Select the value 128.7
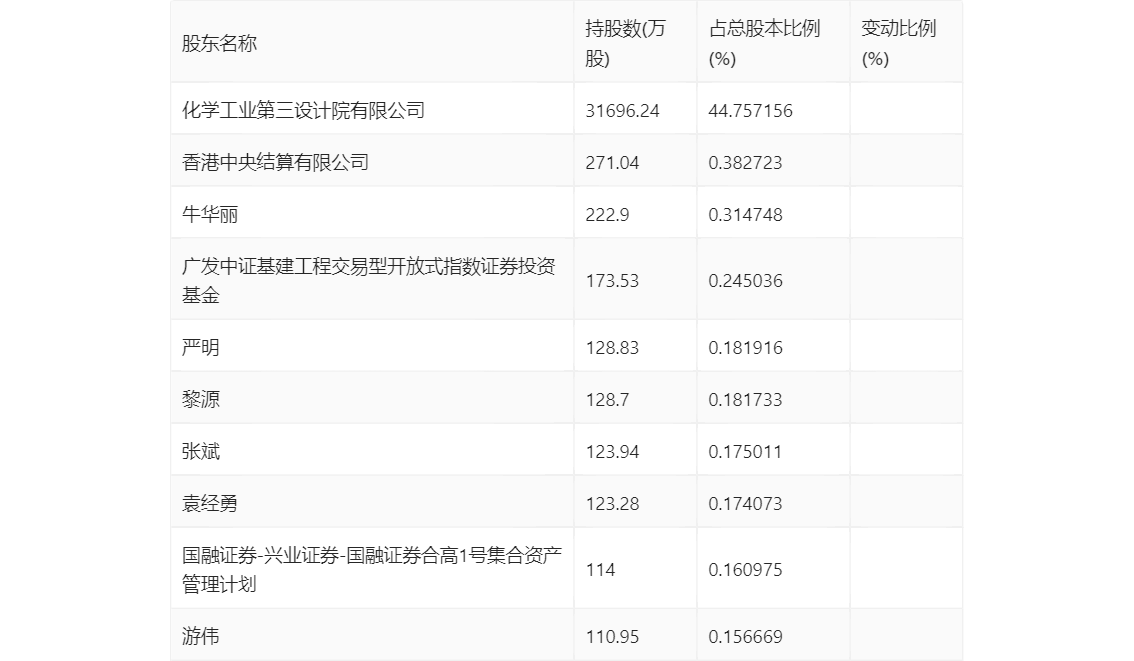 pos(608,400)
